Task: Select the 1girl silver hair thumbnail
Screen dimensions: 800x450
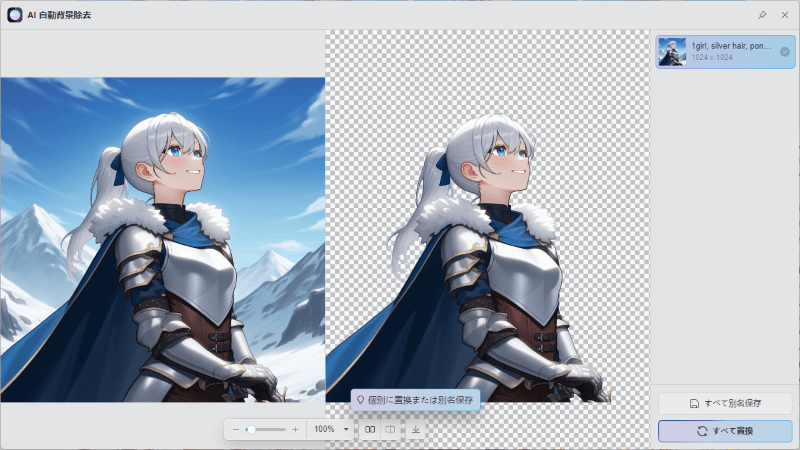Action: [x=672, y=52]
